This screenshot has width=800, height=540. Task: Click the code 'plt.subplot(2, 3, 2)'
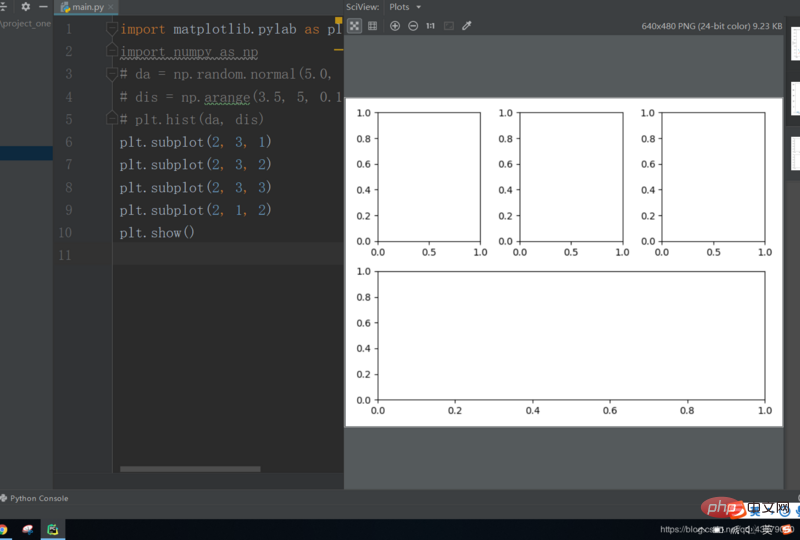[x=195, y=164]
